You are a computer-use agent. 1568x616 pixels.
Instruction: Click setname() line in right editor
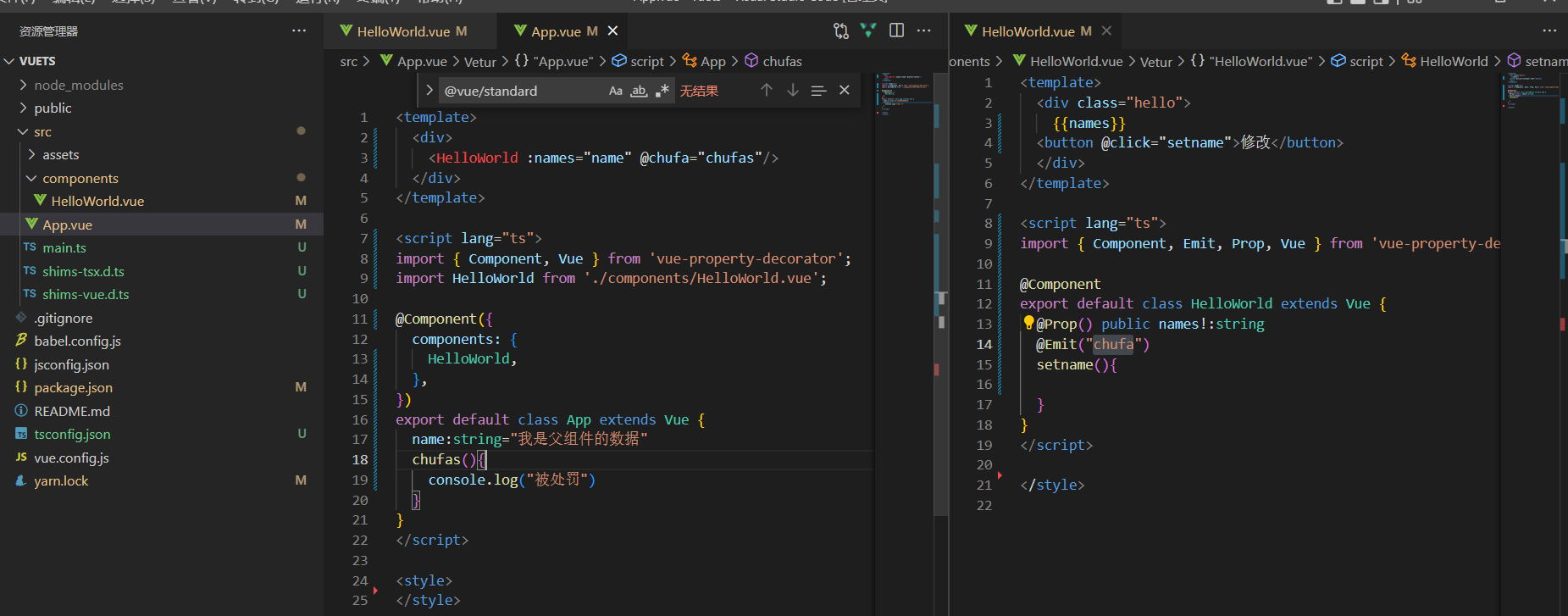tap(1077, 364)
